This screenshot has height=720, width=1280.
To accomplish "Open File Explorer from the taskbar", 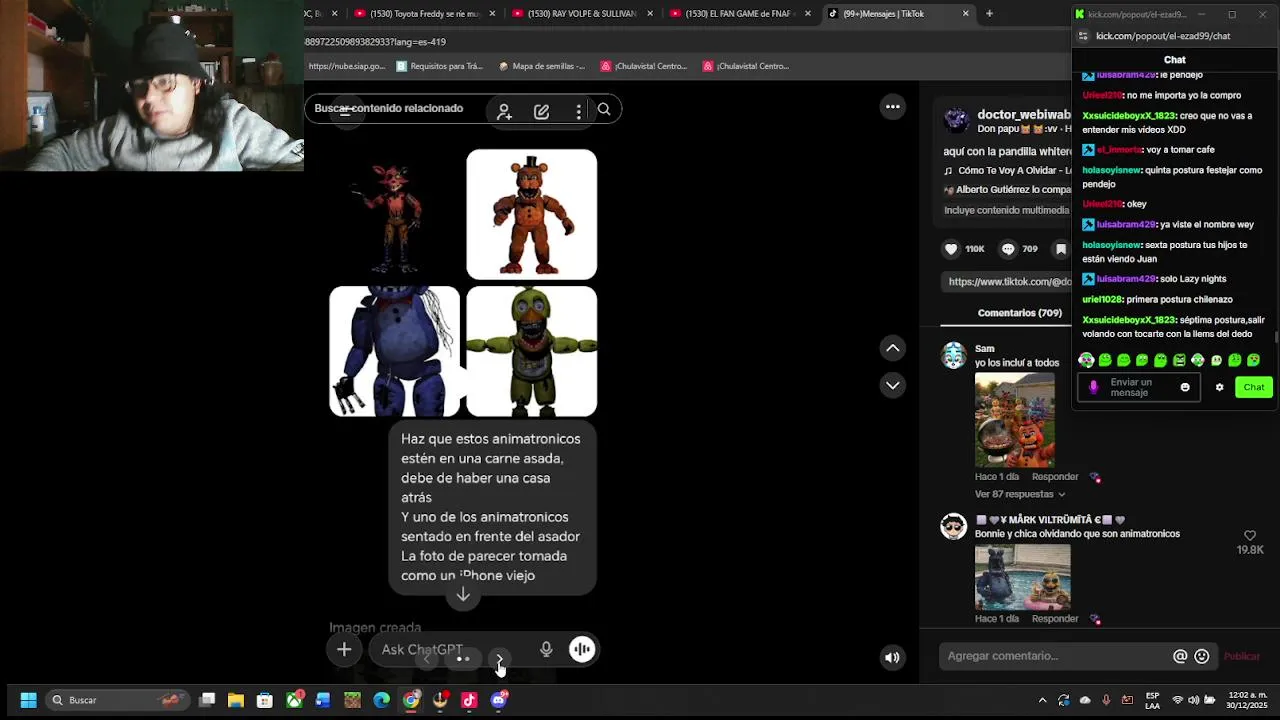I will click(x=236, y=700).
